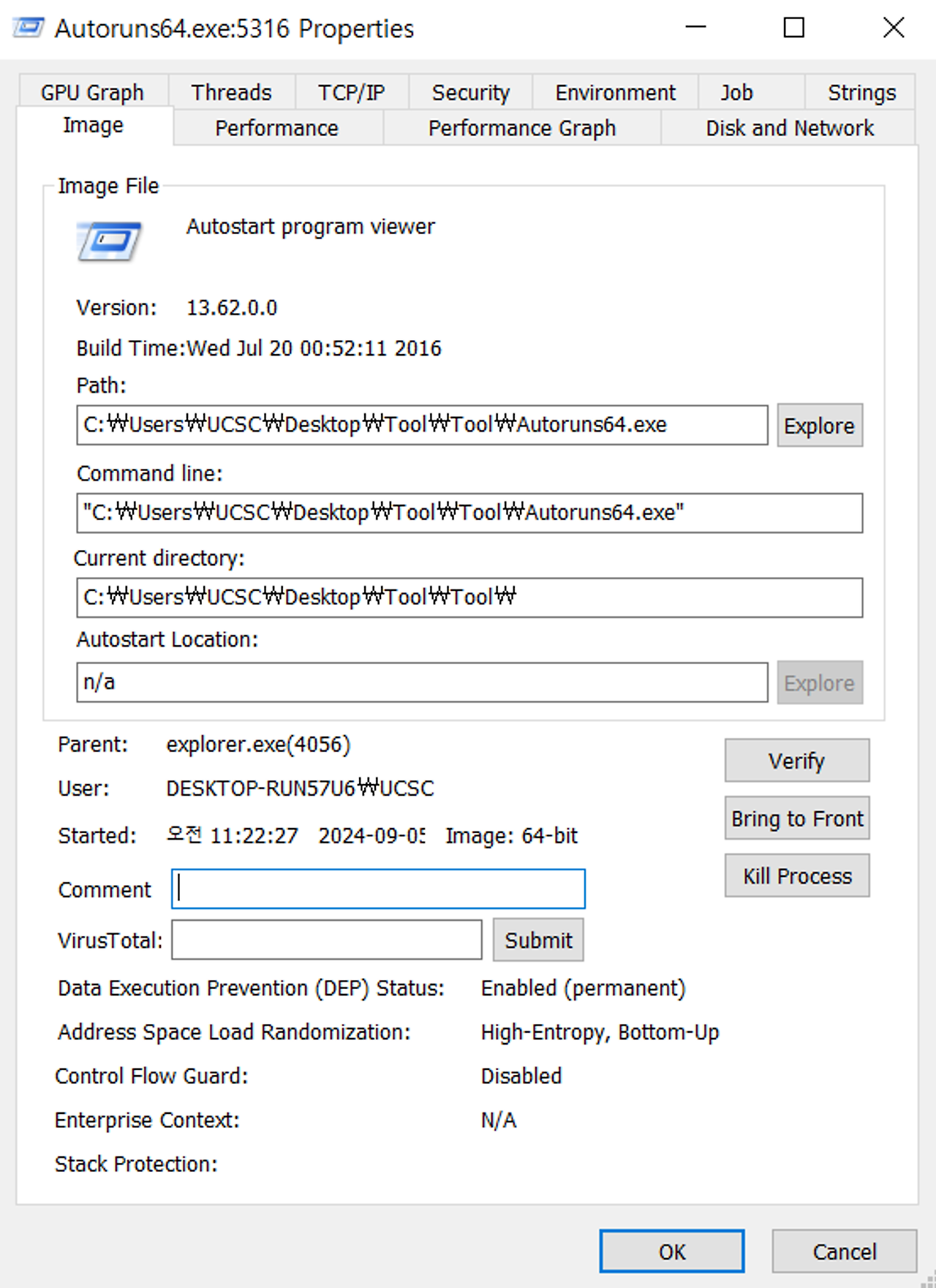
Task: Click the version number 13.62.0.0
Action: click(232, 308)
